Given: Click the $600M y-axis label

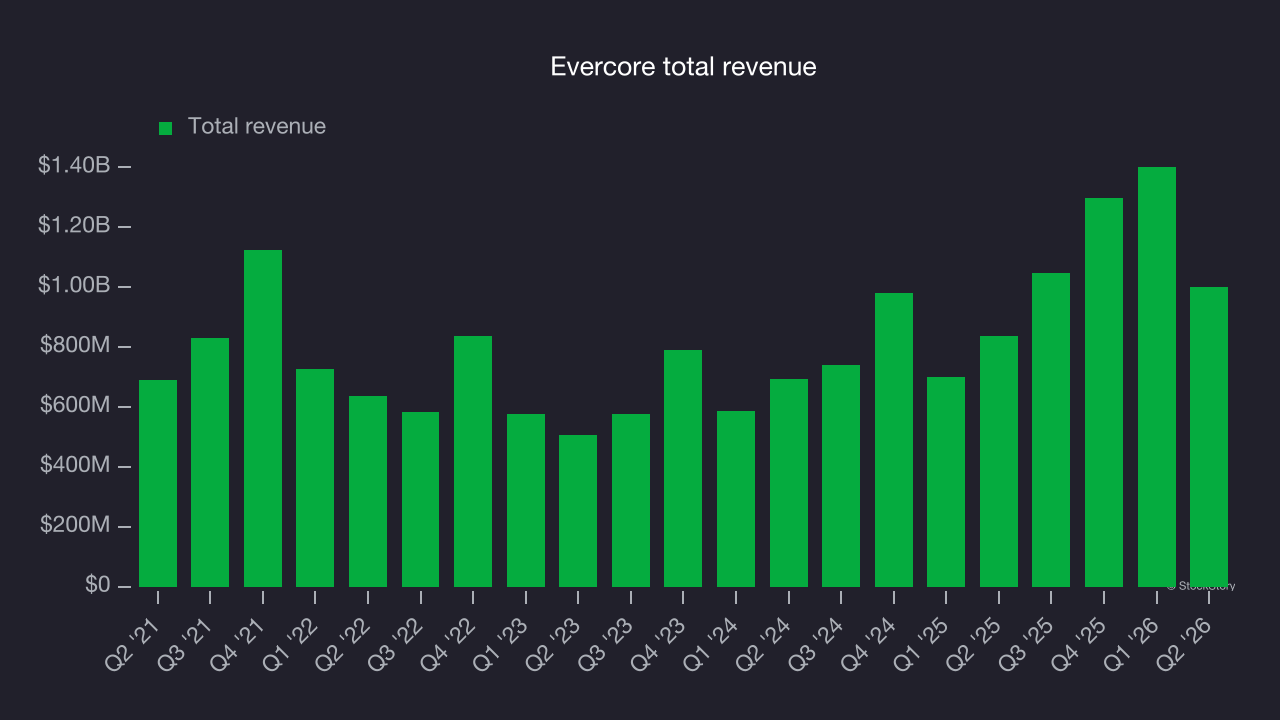Looking at the screenshot, I should (x=75, y=406).
